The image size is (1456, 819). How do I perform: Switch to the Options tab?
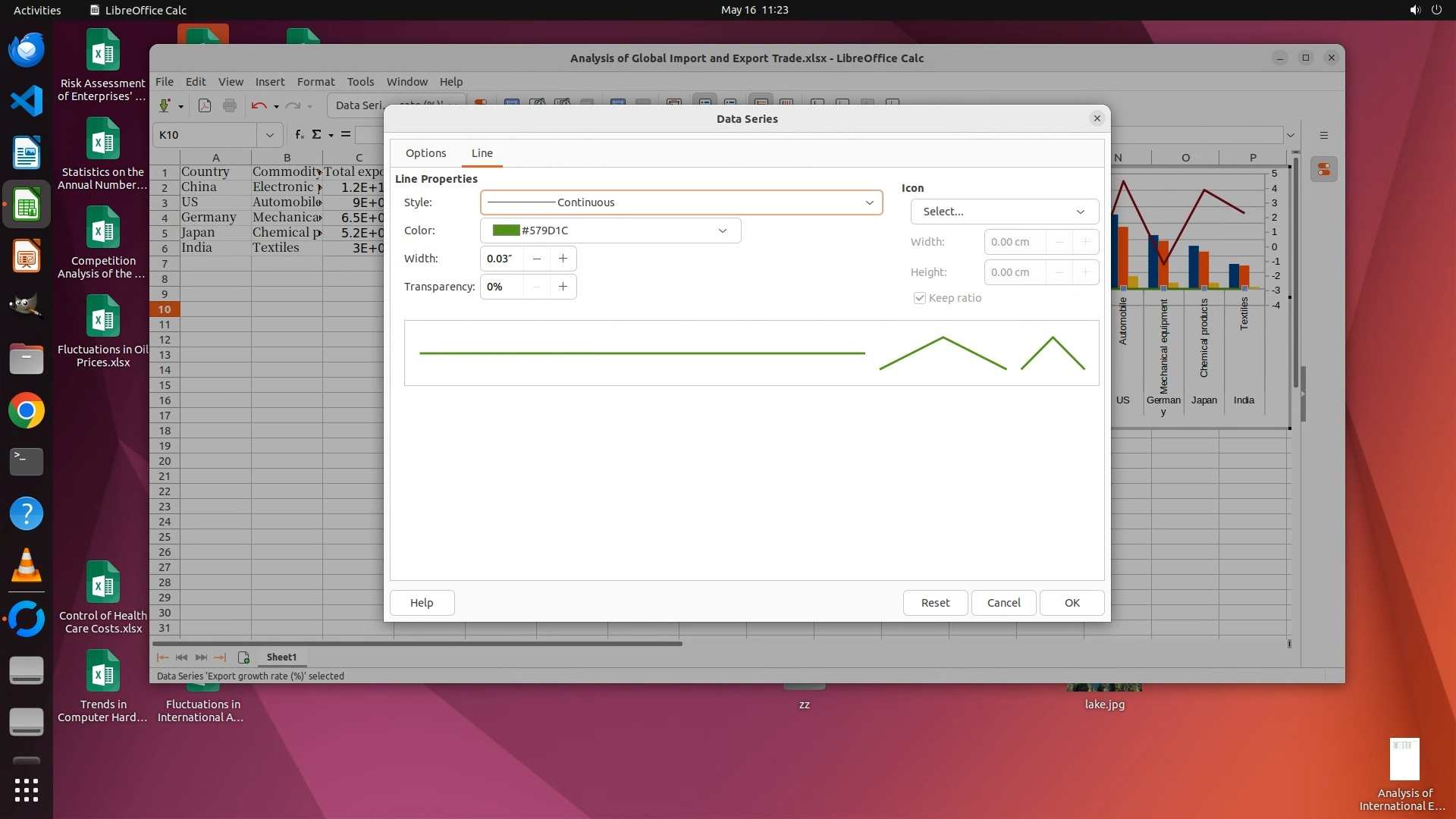coord(425,153)
